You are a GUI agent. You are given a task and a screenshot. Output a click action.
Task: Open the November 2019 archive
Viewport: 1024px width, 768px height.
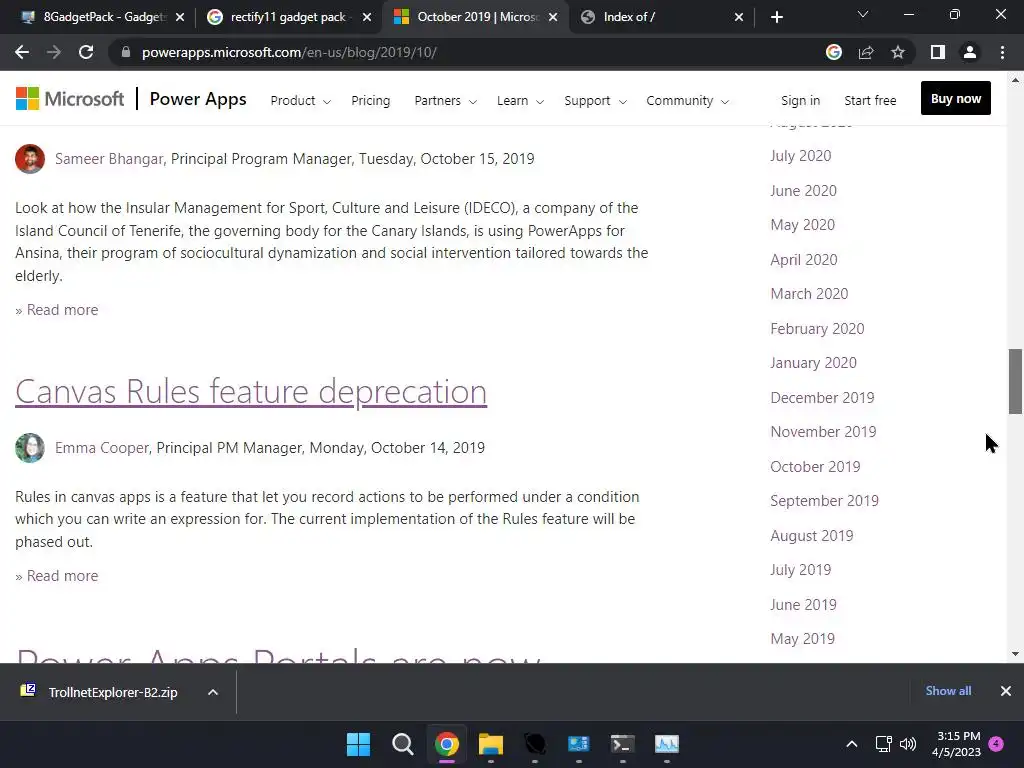pyautogui.click(x=823, y=432)
